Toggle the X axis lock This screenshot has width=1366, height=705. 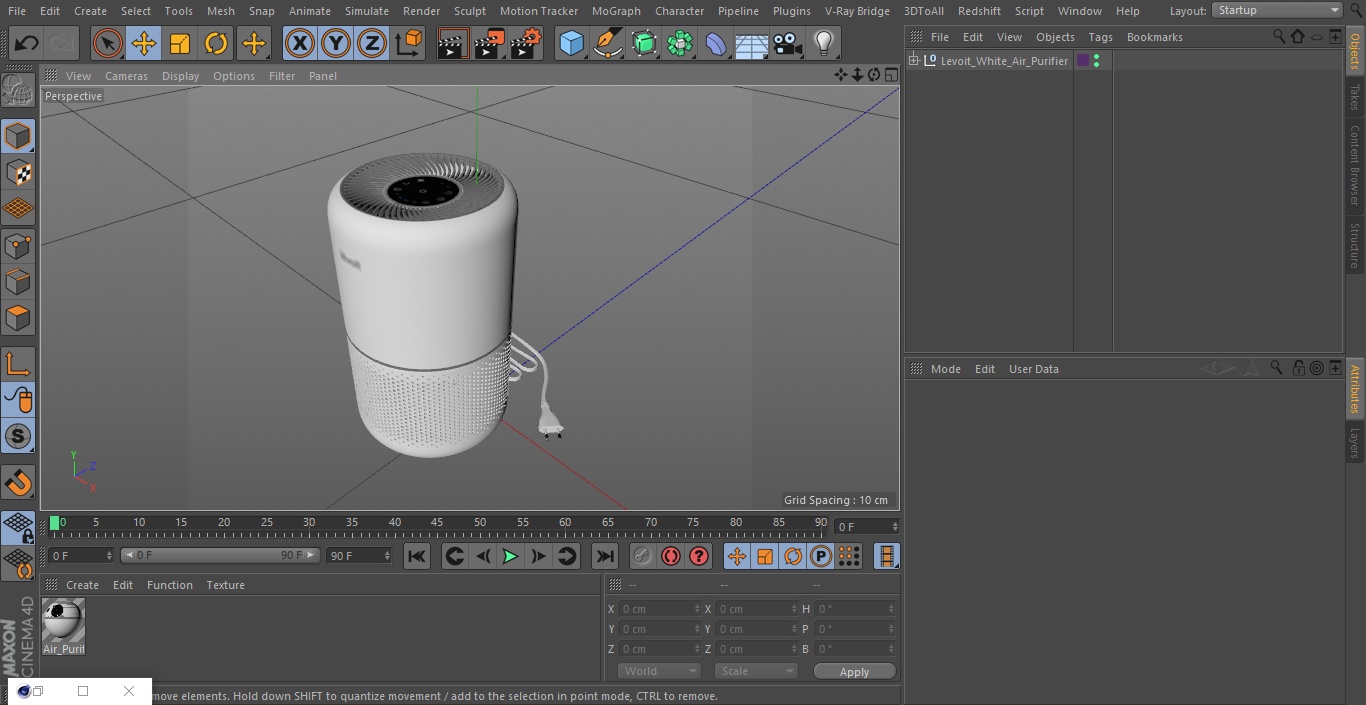click(x=300, y=43)
